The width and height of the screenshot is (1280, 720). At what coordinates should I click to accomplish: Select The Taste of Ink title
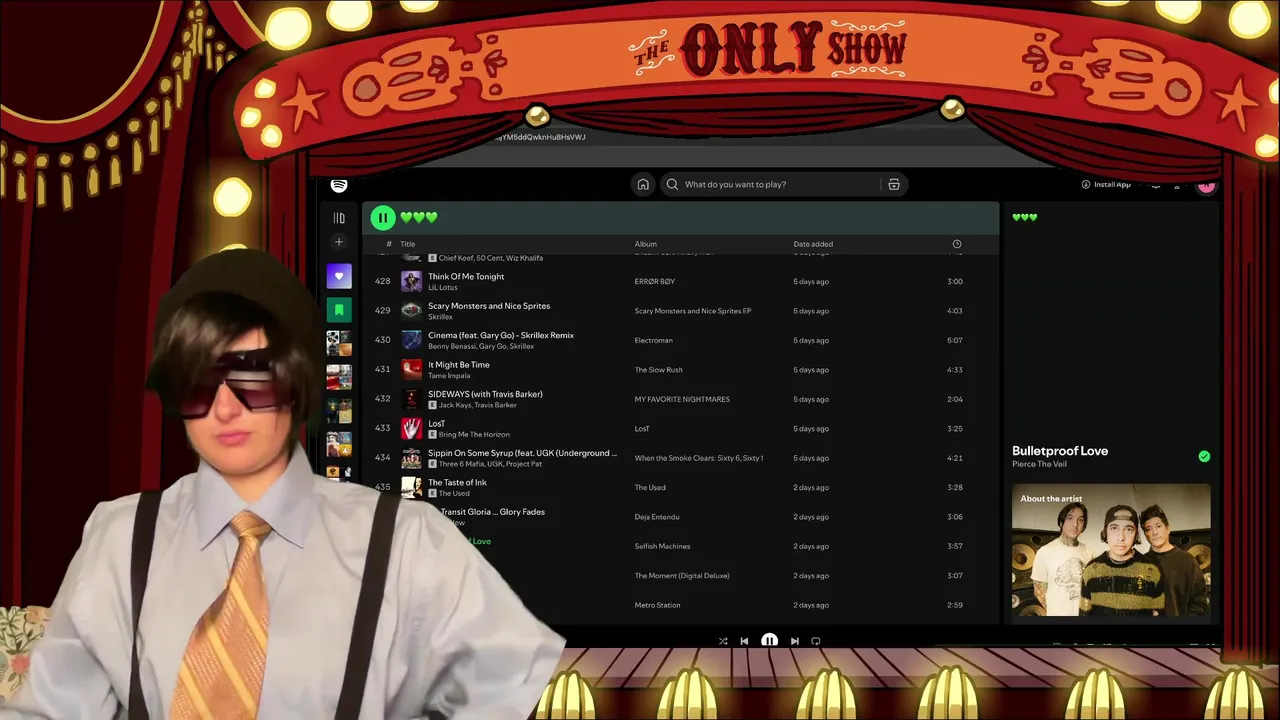[457, 482]
